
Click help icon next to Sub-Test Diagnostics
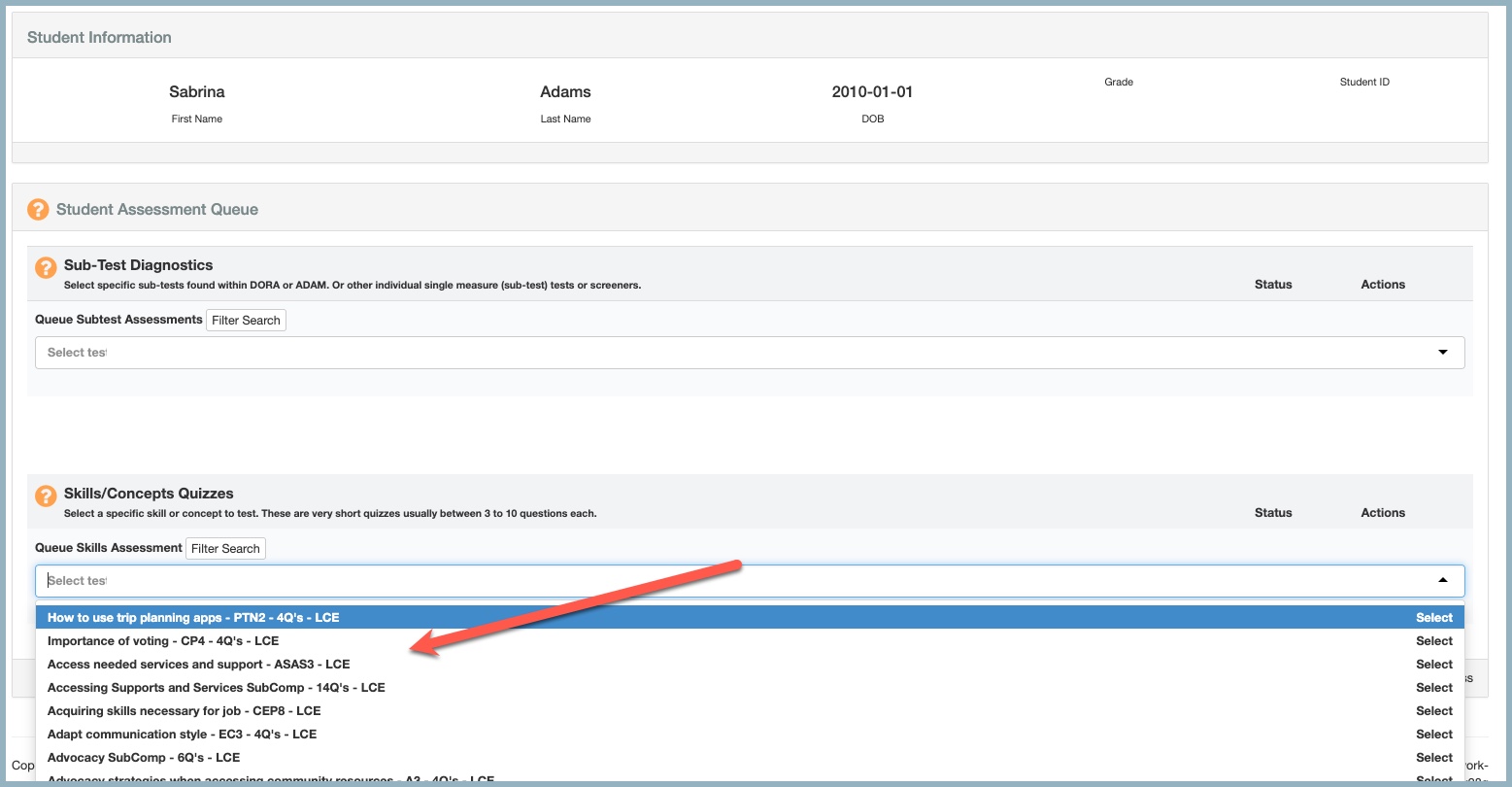click(x=46, y=268)
